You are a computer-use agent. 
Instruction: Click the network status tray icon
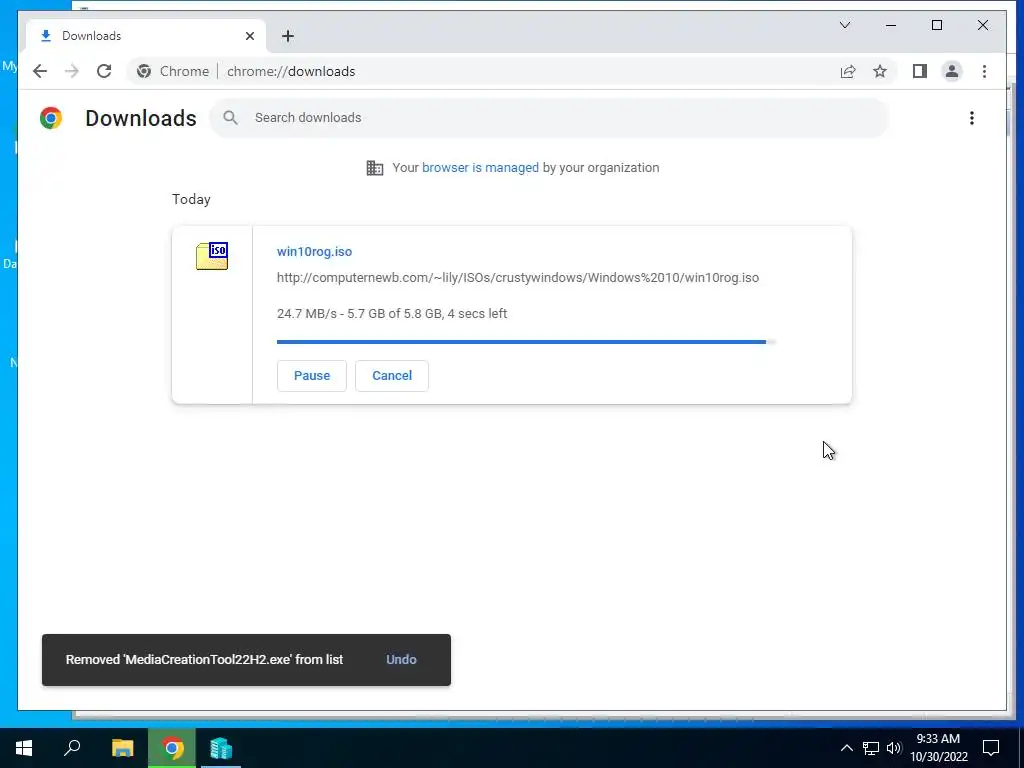pos(871,748)
